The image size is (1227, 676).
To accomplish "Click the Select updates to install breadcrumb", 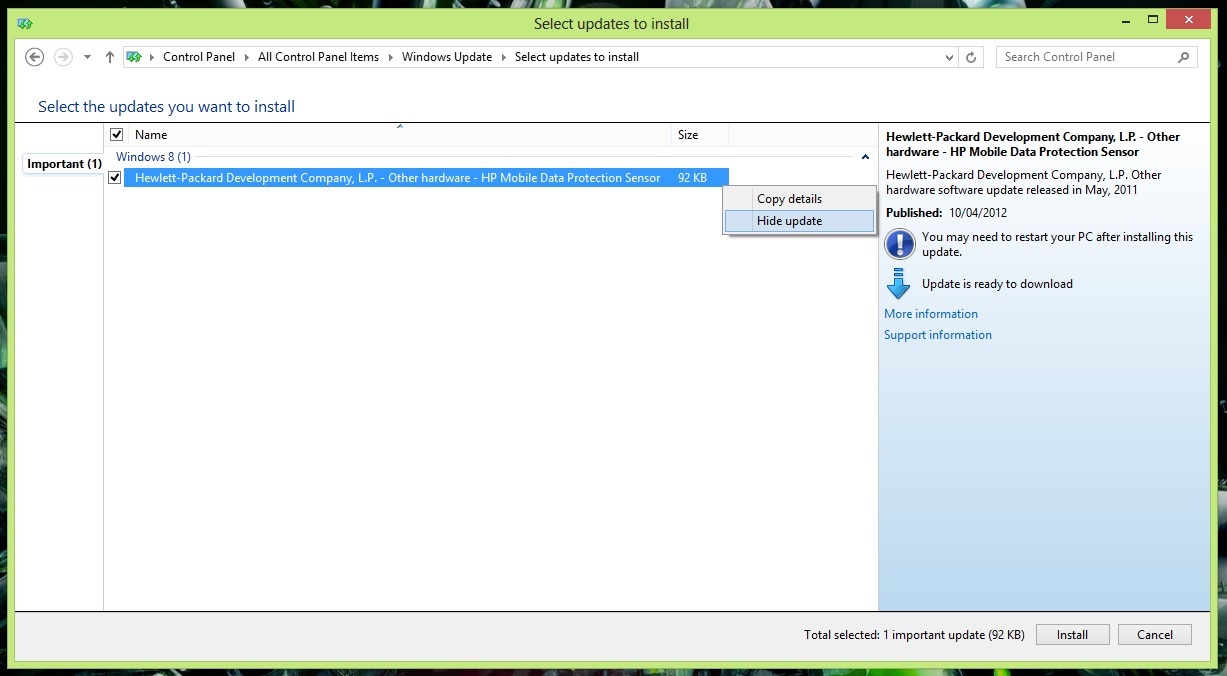I will [577, 57].
